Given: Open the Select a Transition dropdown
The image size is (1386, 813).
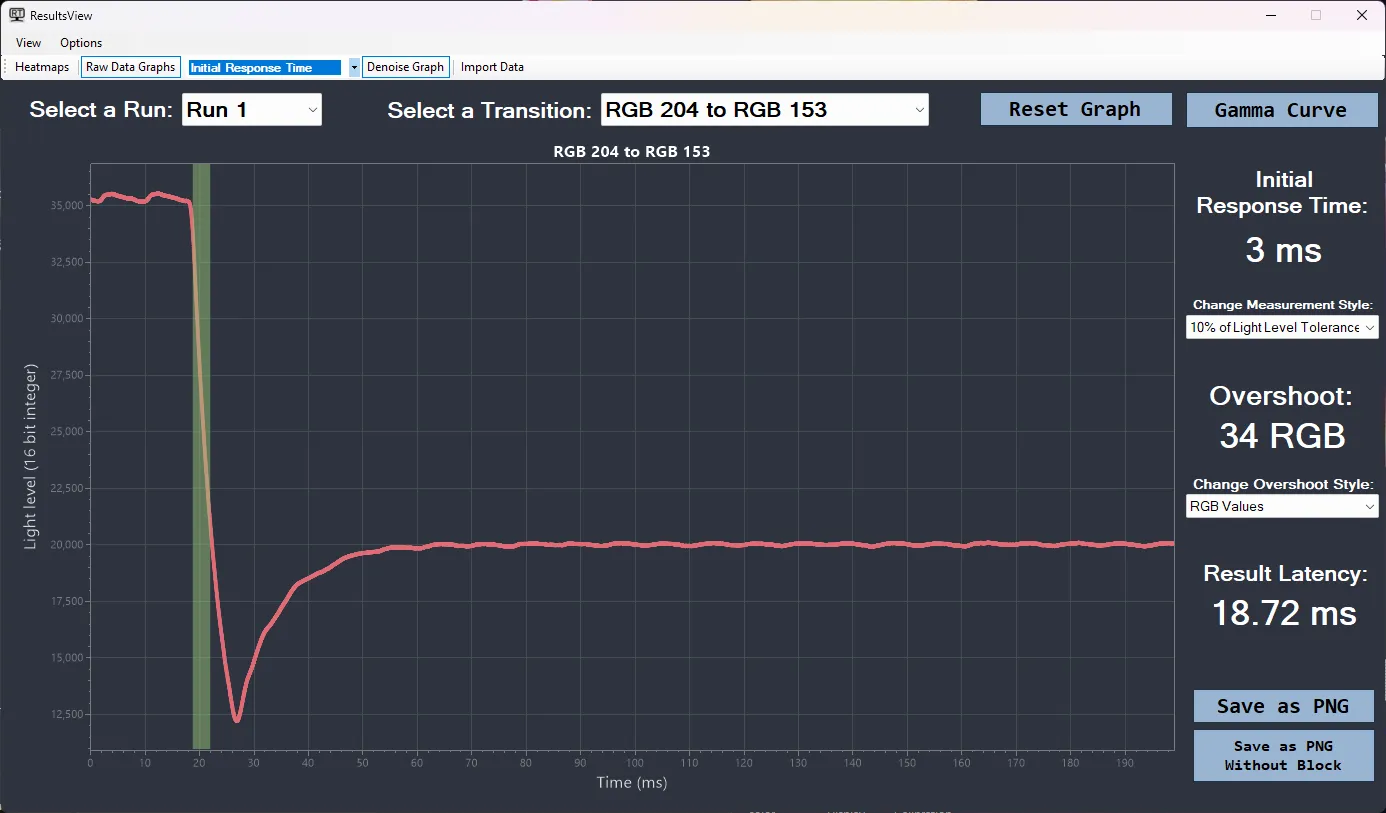Looking at the screenshot, I should click(x=764, y=110).
